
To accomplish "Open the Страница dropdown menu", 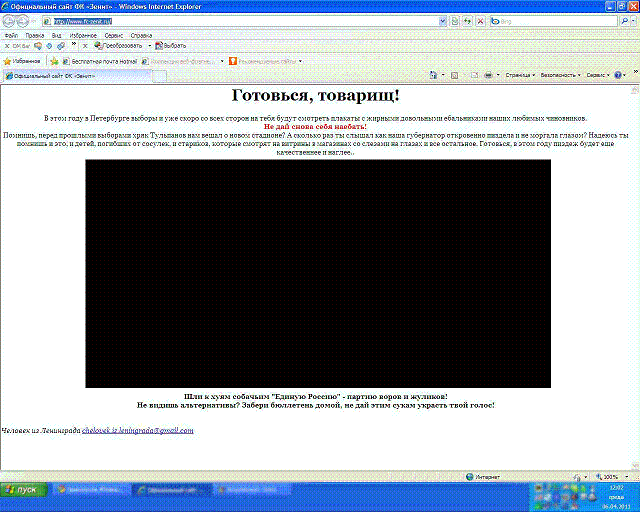I will click(x=520, y=75).
